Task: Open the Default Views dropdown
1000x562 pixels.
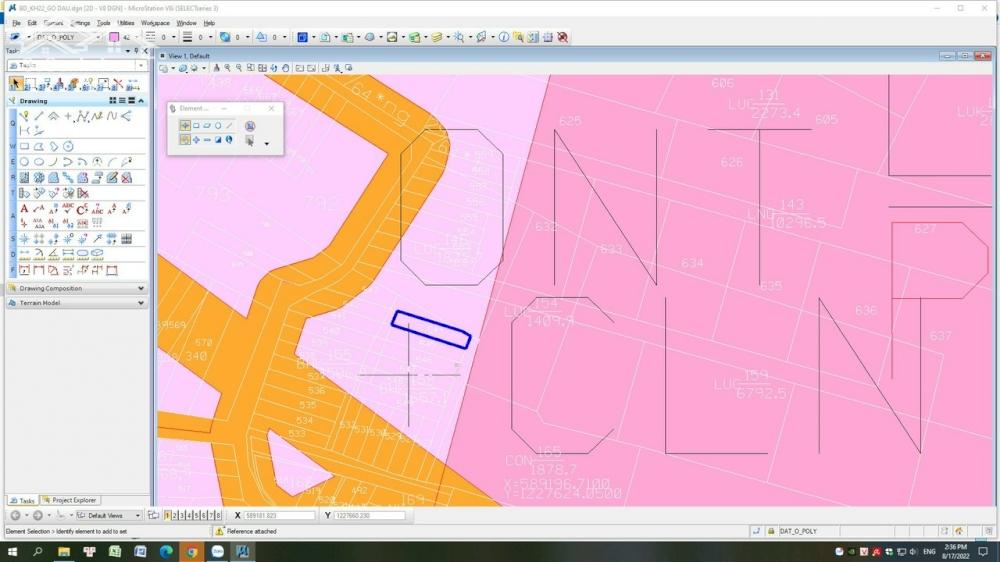Action: [x=110, y=516]
